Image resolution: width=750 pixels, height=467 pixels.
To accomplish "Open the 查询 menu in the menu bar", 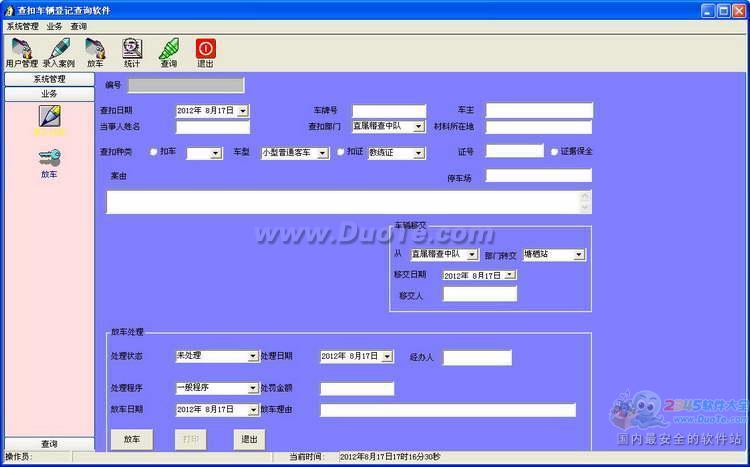I will coord(78,26).
